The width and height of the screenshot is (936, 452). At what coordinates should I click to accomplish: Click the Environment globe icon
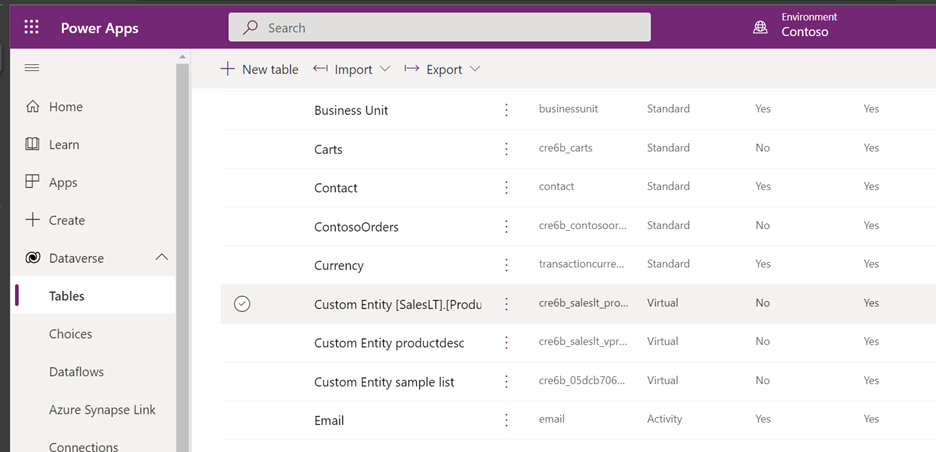pos(760,27)
